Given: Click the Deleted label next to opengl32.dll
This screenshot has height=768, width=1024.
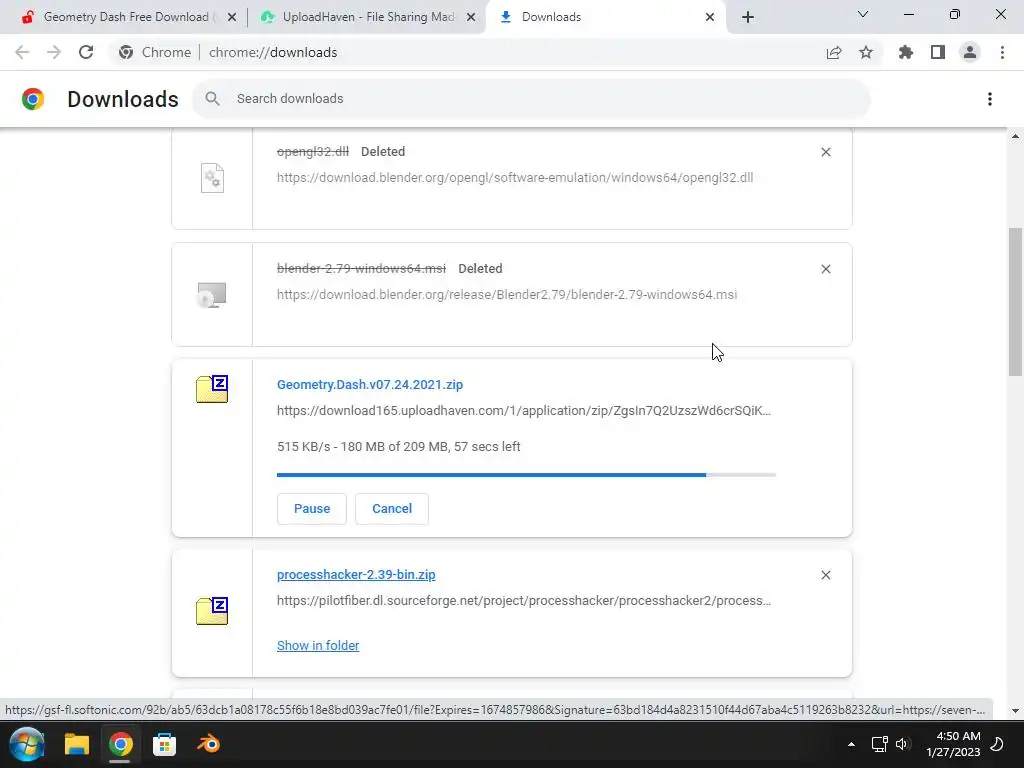Looking at the screenshot, I should click(383, 152).
